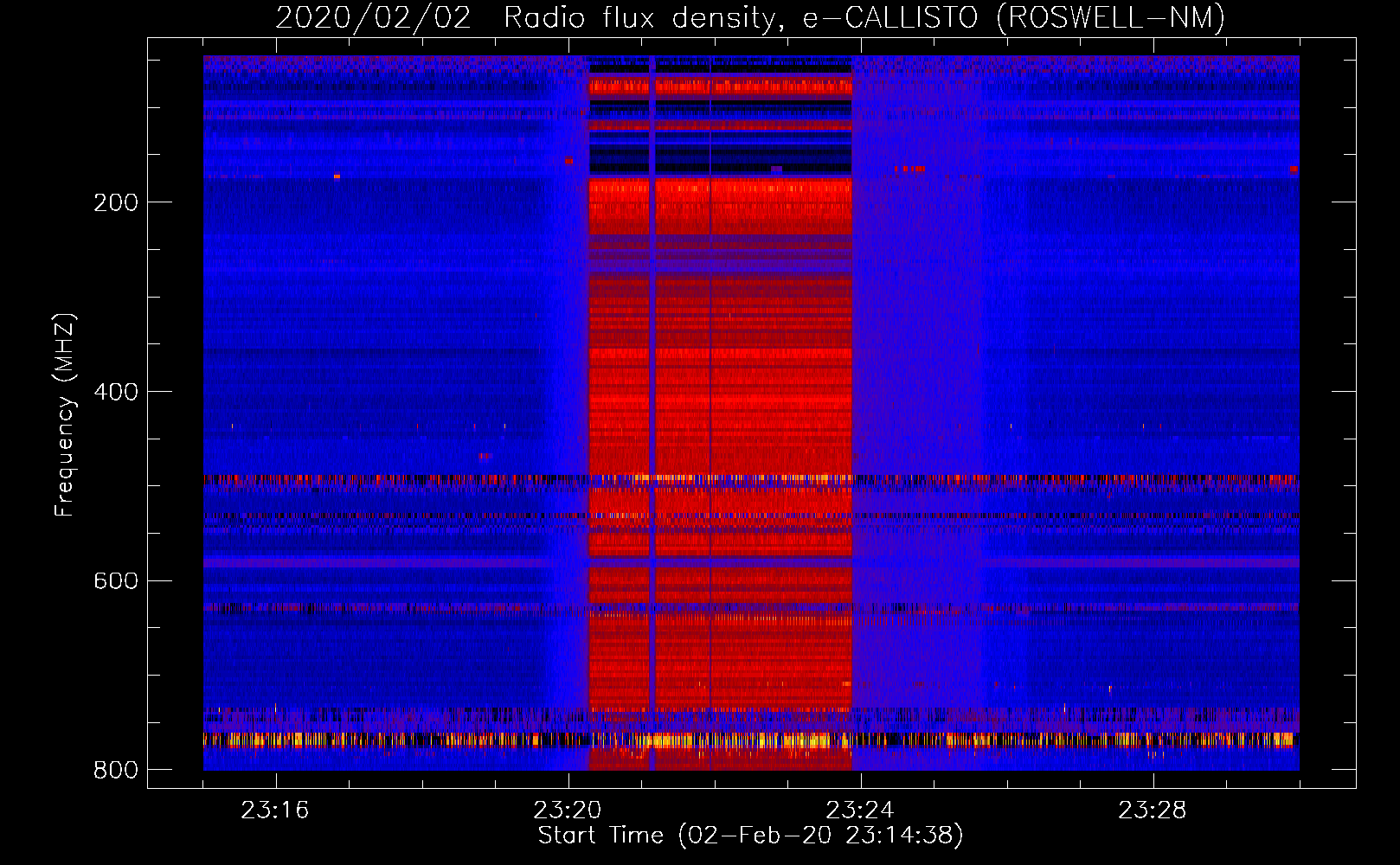
Task: Select the 600 frequency tick label
Action: pyautogui.click(x=116, y=580)
